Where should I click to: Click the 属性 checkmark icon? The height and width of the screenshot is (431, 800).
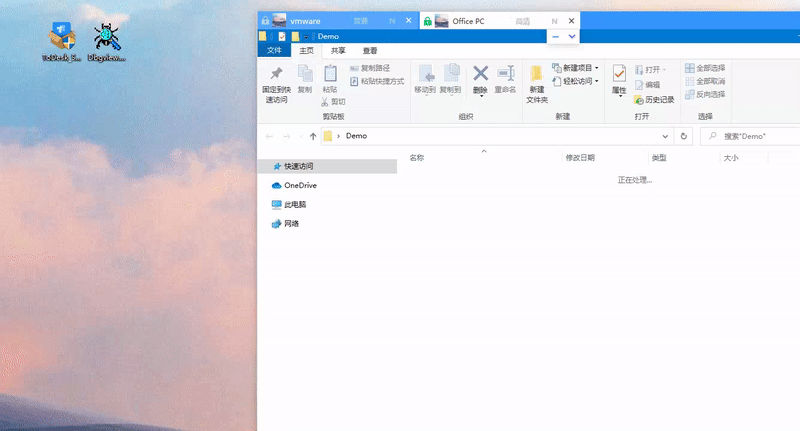point(619,74)
